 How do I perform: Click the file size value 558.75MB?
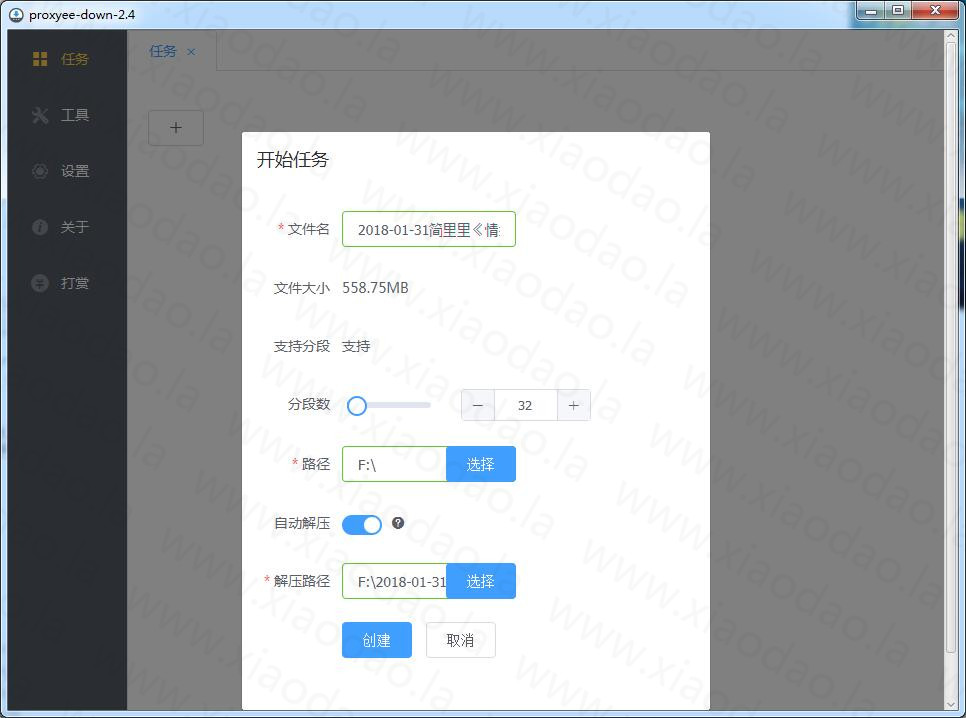pos(375,288)
